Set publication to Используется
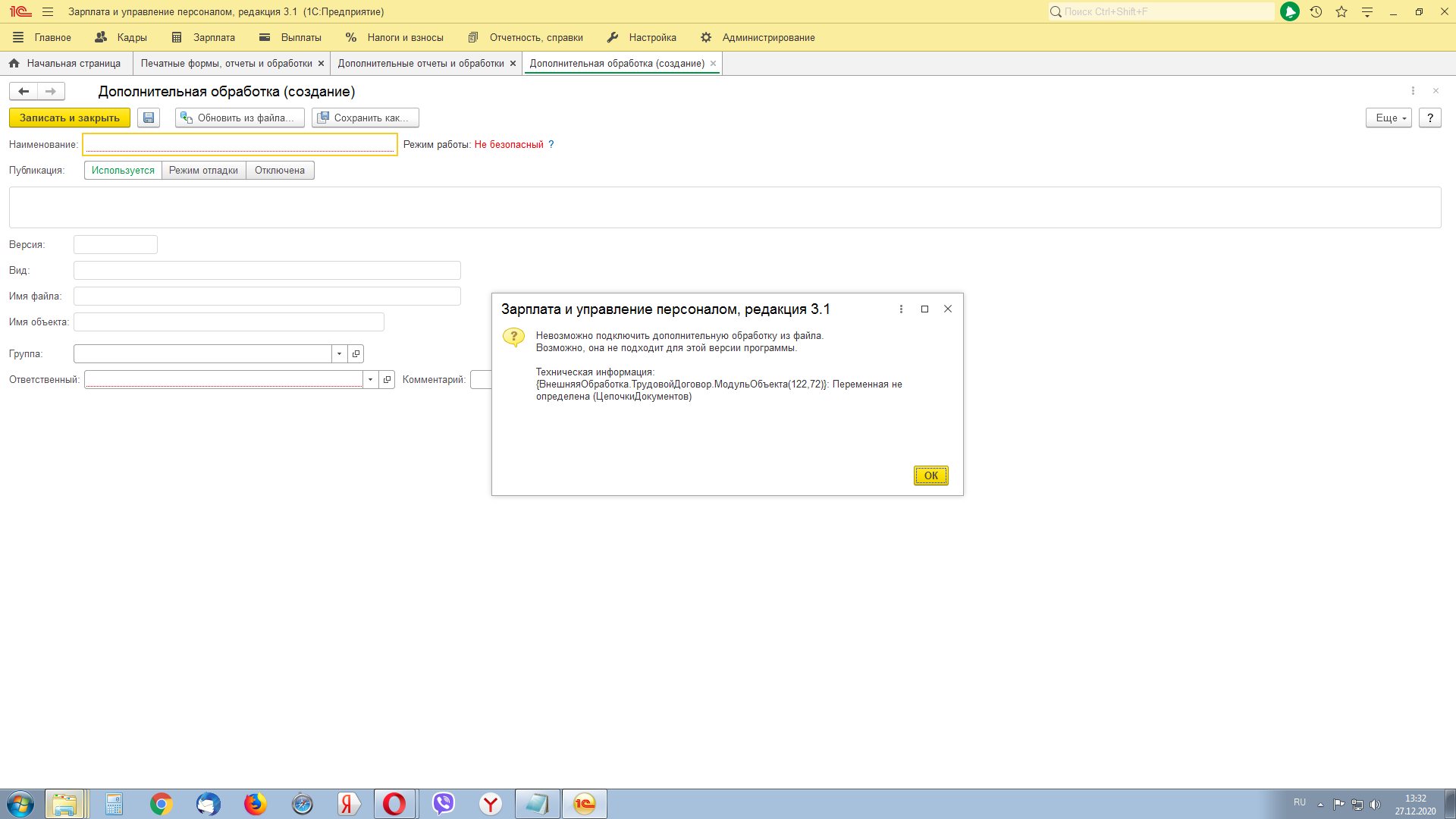 click(123, 171)
